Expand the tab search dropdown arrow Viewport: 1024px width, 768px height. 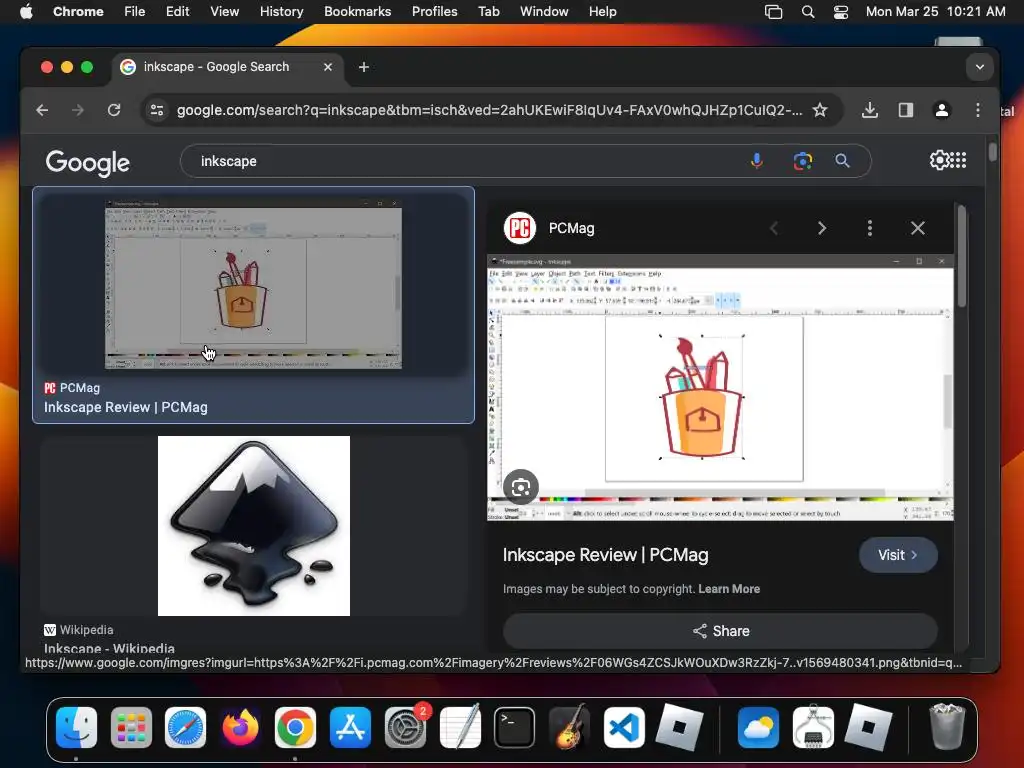(x=980, y=67)
